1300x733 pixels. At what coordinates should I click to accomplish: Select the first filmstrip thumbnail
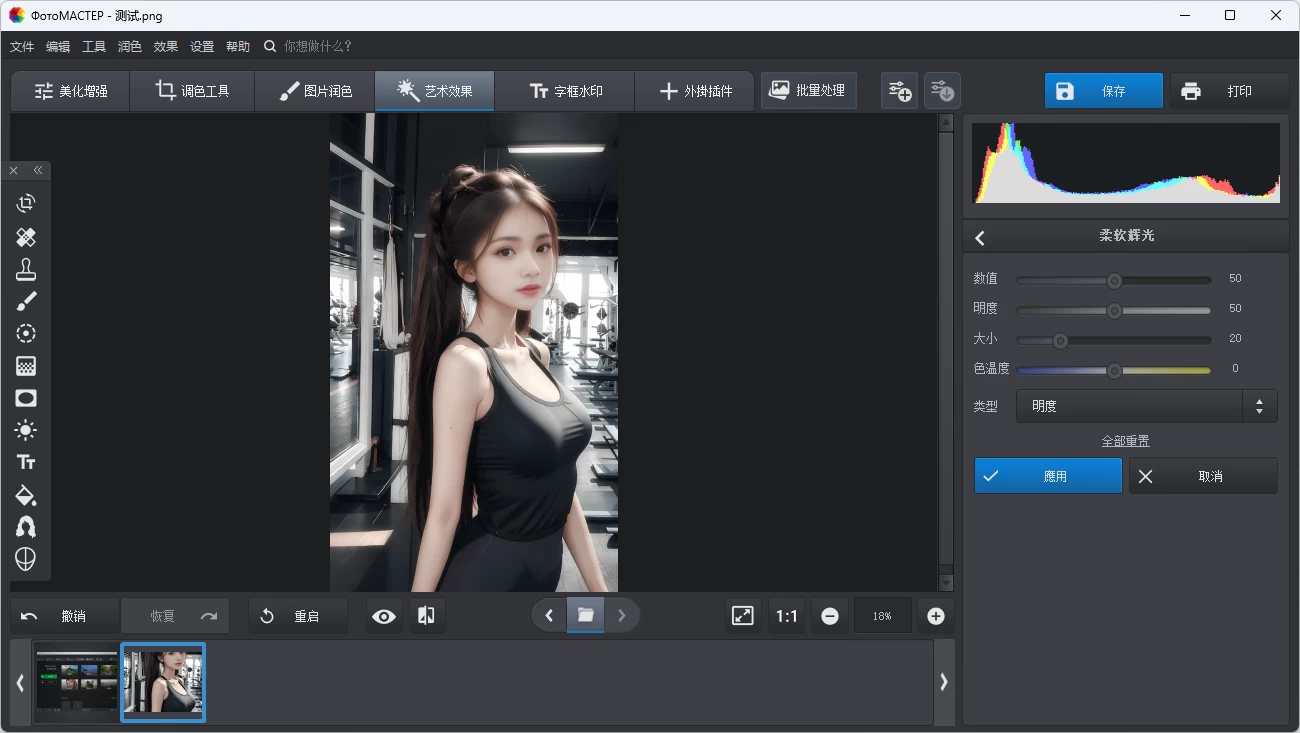76,682
